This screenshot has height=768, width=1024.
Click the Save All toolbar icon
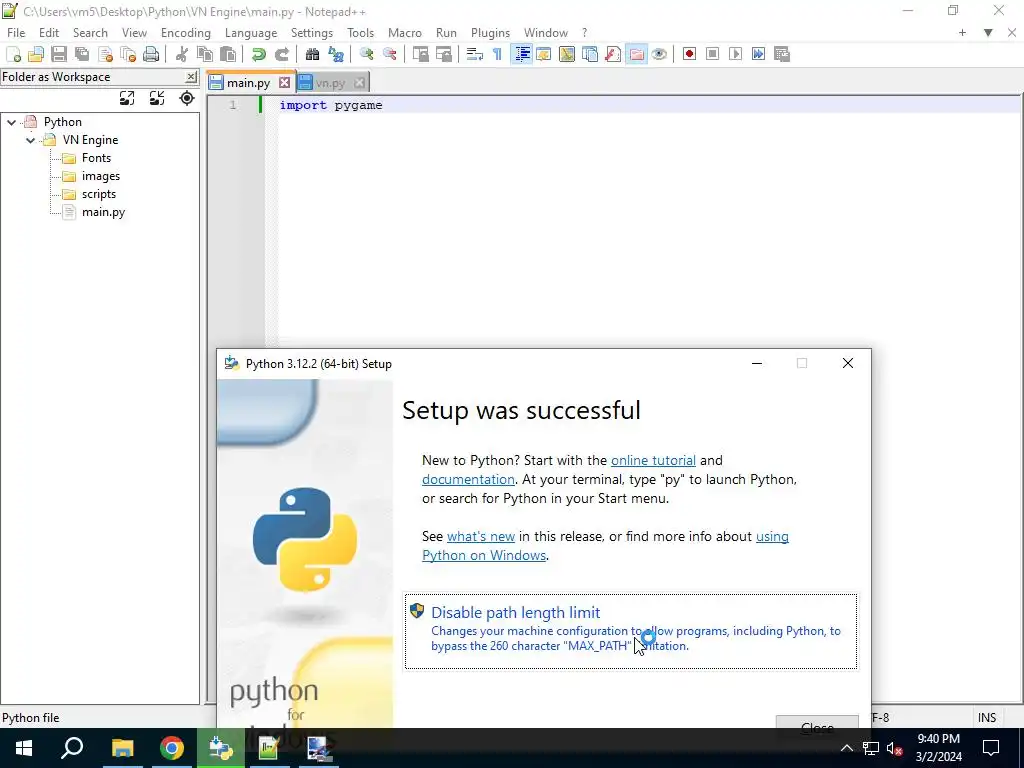click(82, 54)
